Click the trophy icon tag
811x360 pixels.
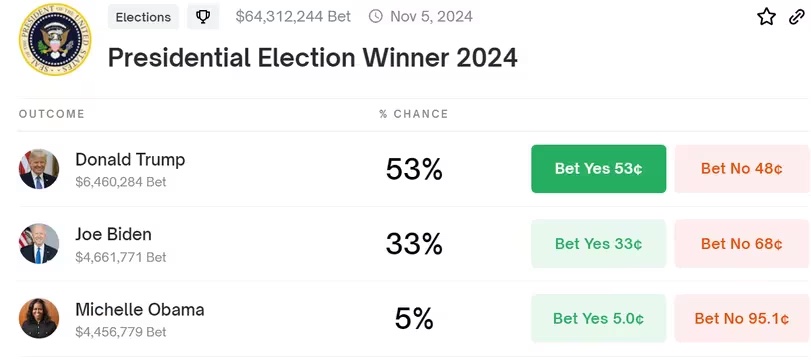203,17
